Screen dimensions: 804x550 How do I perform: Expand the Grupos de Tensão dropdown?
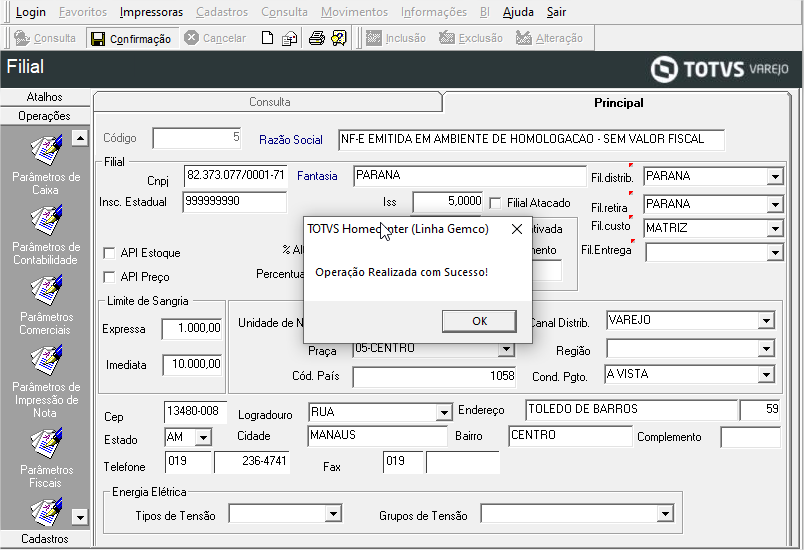pos(665,514)
